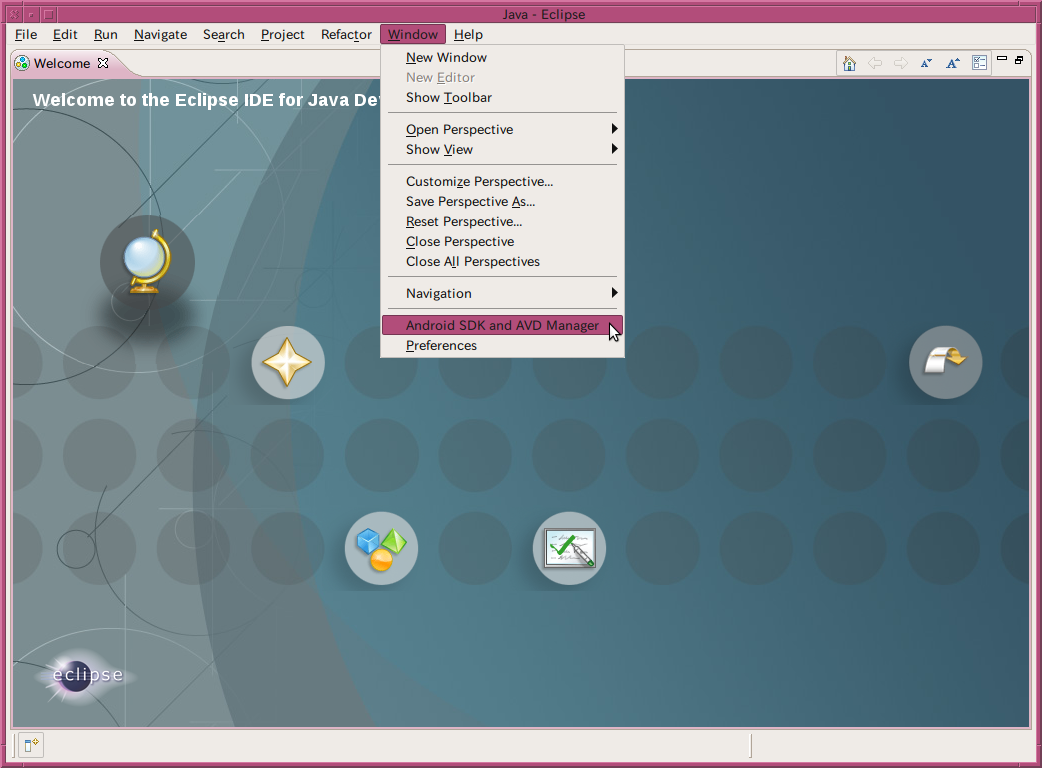Screen dimensions: 1042x768
Task: Click the navigate back arrow icon
Action: coord(875,63)
